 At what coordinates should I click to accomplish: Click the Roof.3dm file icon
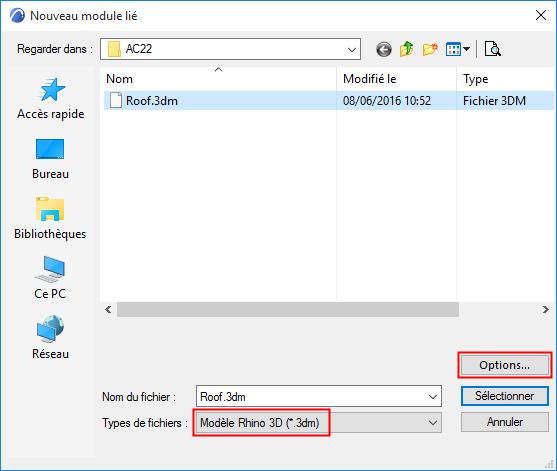pos(116,101)
